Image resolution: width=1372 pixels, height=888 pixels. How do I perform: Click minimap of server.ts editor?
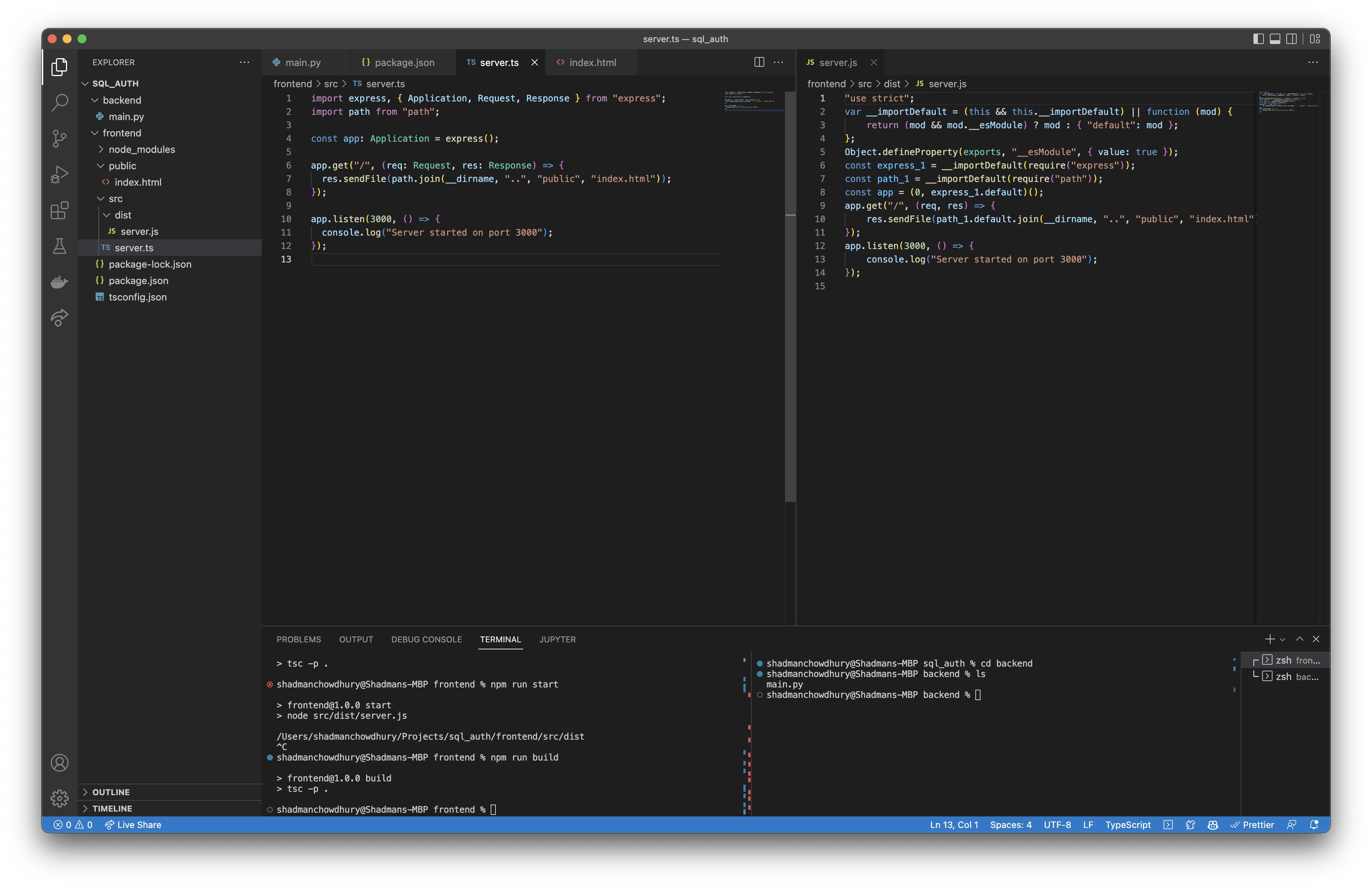(x=753, y=101)
